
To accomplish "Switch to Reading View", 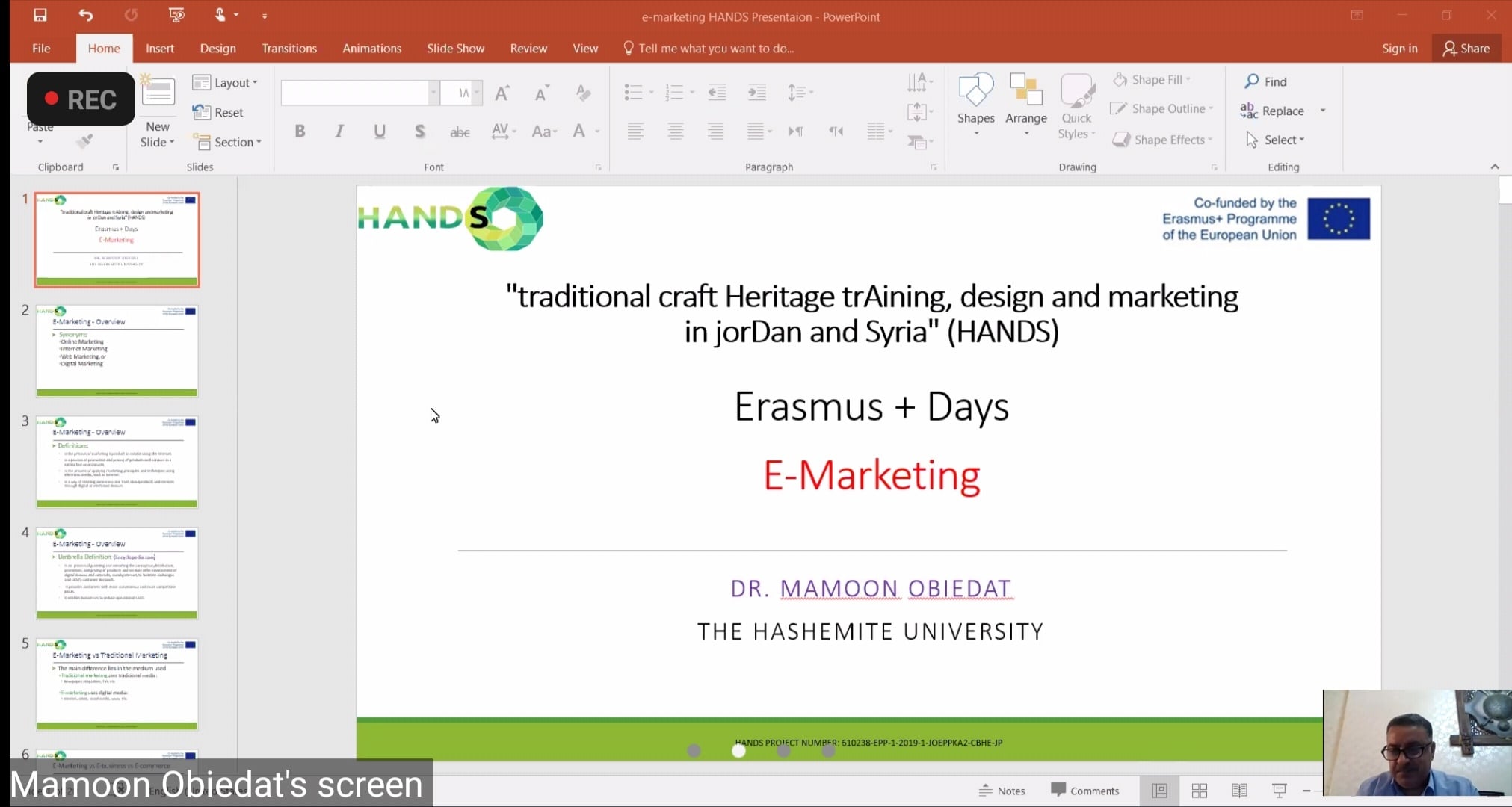I will [x=1239, y=791].
